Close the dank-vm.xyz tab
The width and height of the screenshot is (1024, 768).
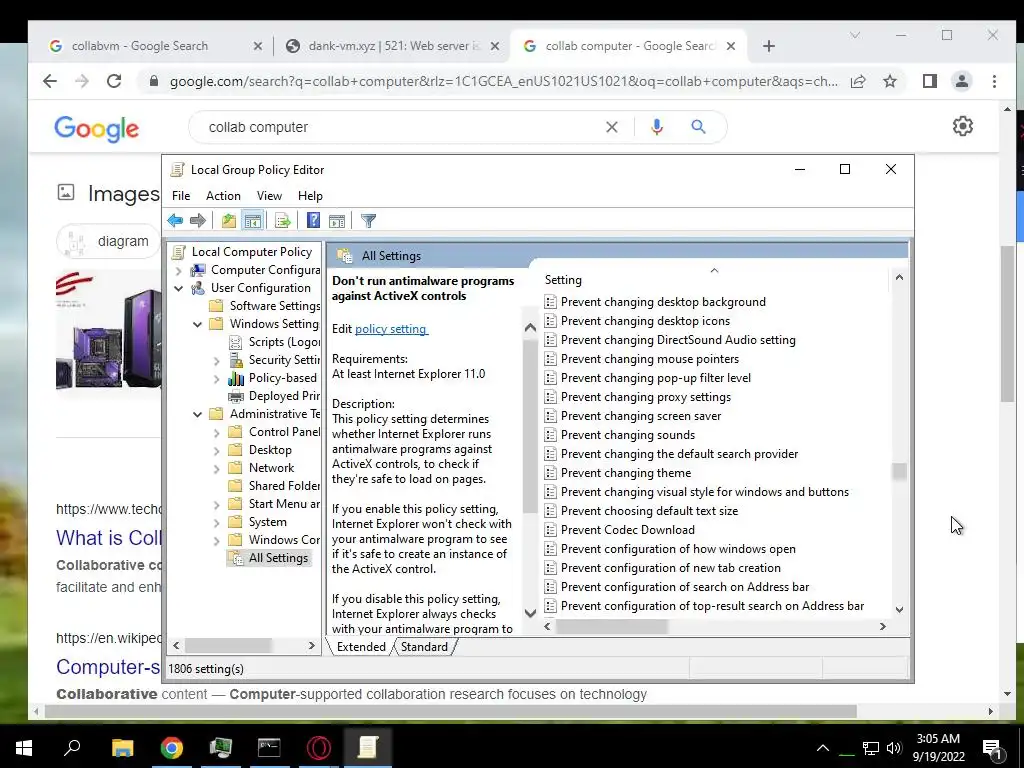click(x=494, y=46)
